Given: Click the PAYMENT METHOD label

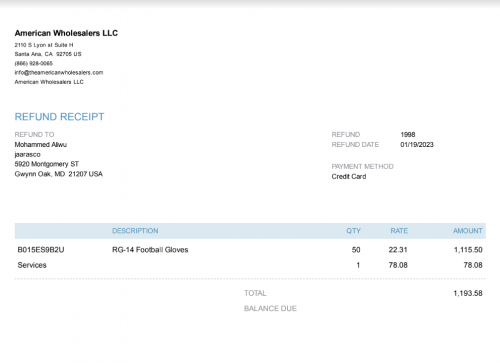Looking at the screenshot, I should (362, 166).
